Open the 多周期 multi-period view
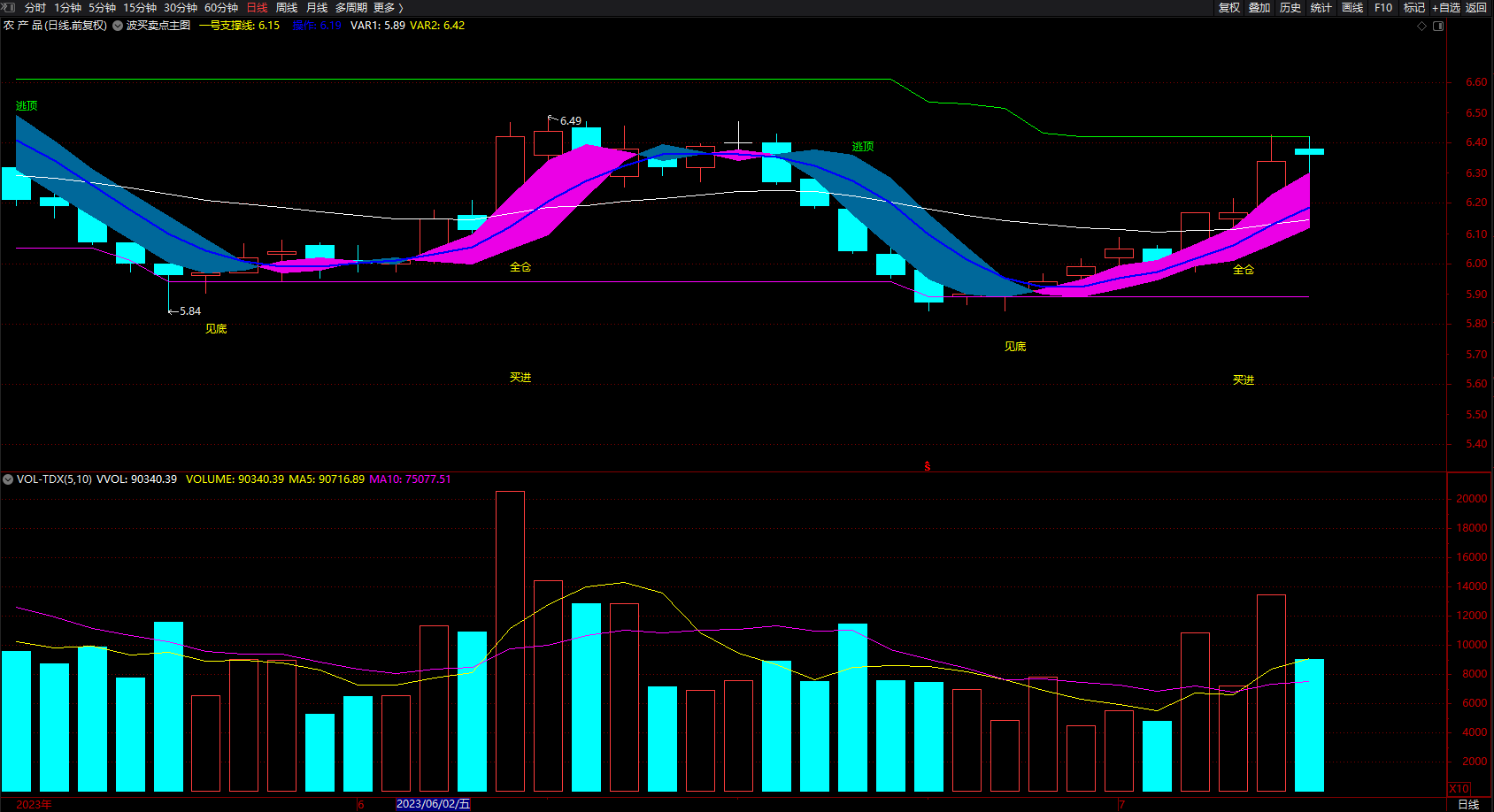This screenshot has height=812, width=1494. (x=350, y=7)
